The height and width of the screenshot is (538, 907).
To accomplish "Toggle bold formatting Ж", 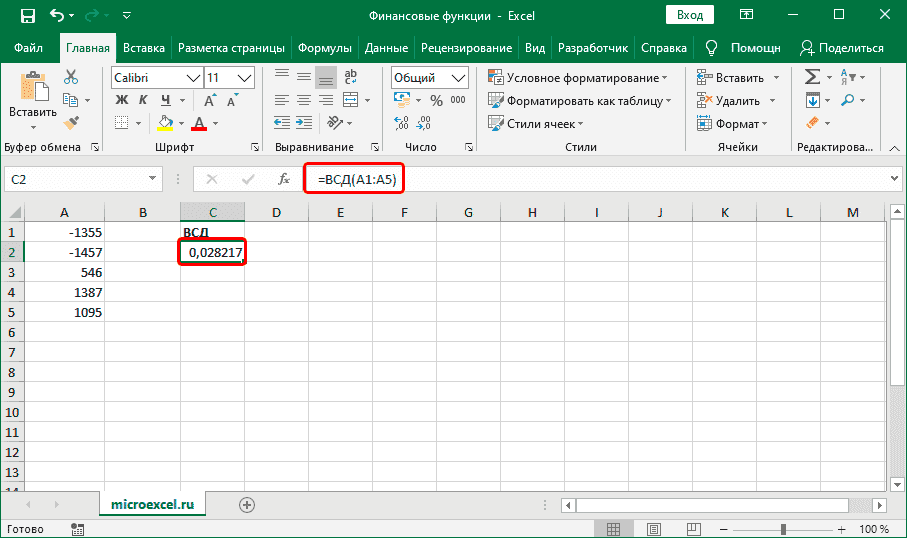I will coord(121,99).
